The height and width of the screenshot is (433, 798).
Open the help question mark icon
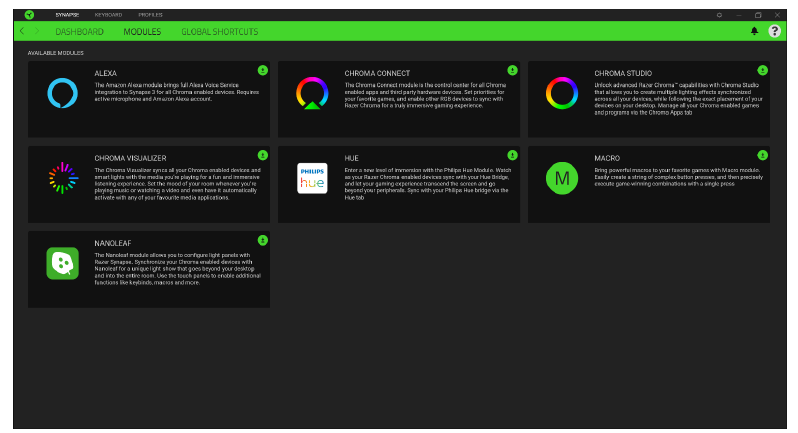pos(775,31)
